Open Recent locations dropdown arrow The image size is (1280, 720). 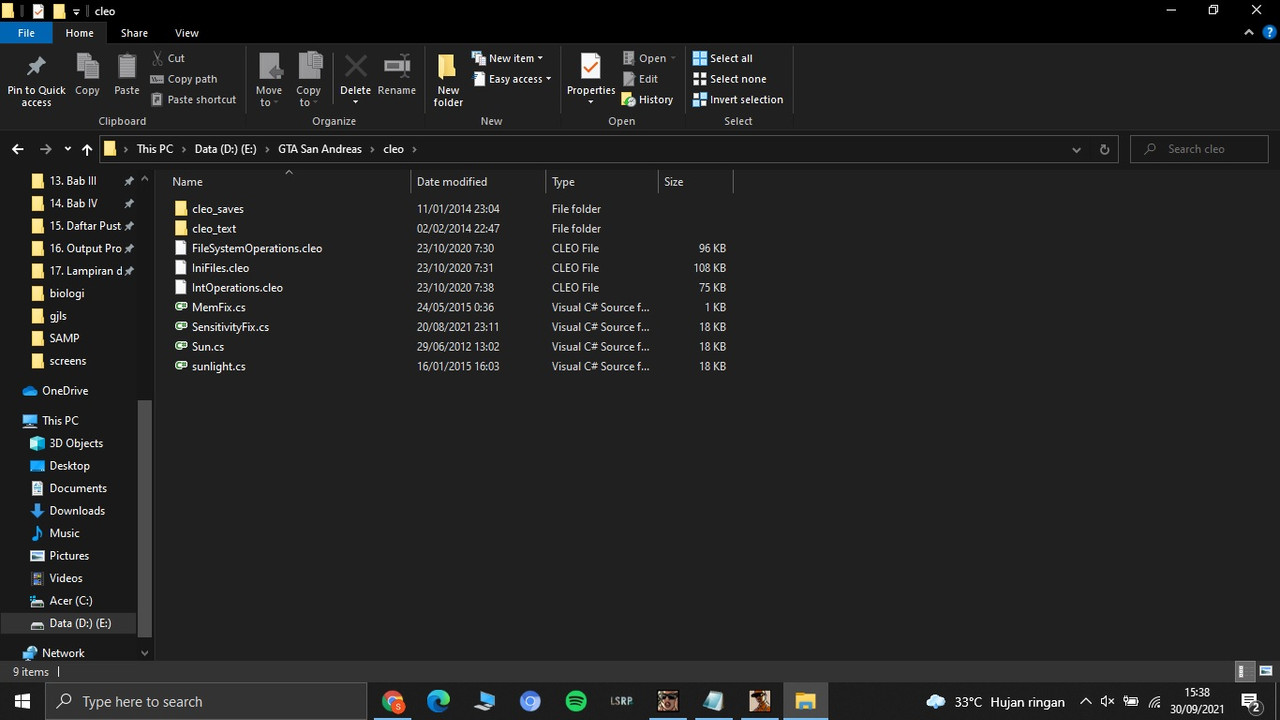coord(67,149)
